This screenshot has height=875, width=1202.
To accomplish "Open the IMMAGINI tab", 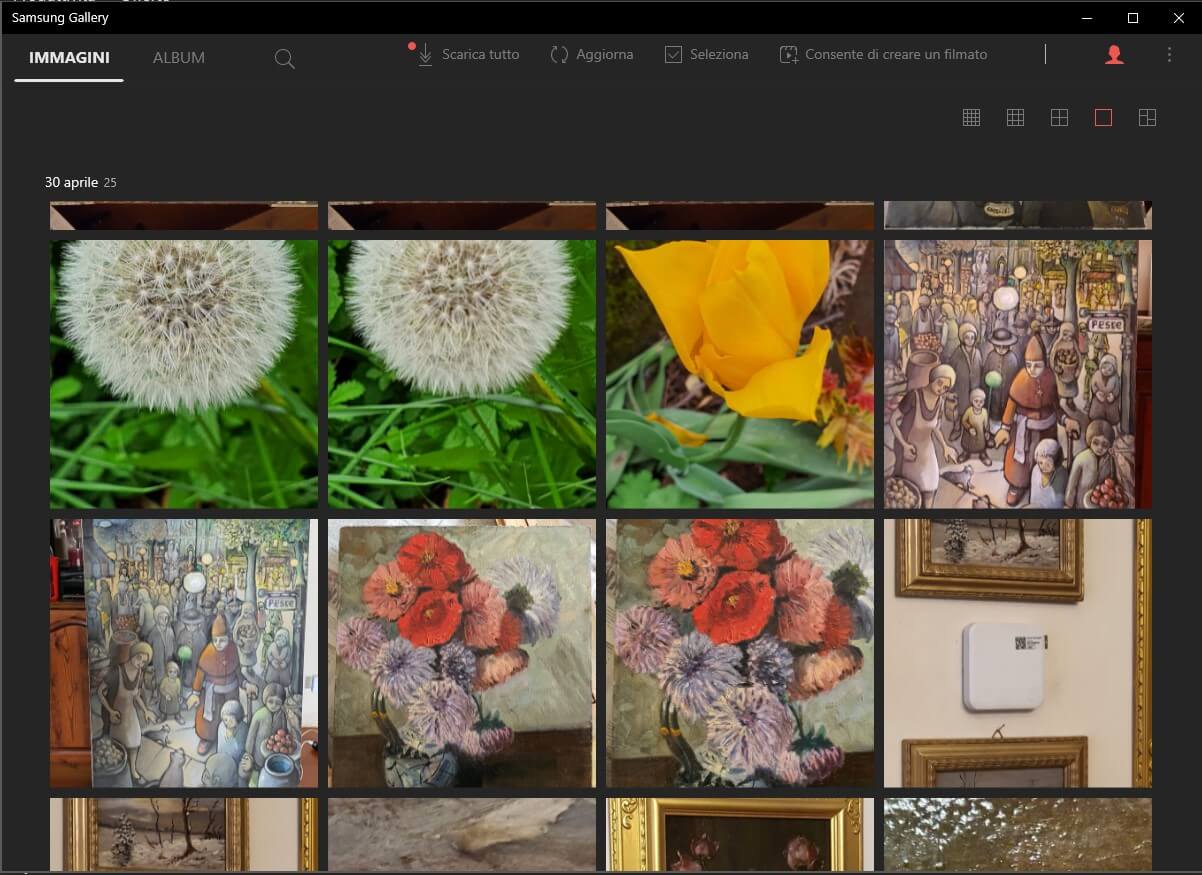I will click(x=69, y=58).
